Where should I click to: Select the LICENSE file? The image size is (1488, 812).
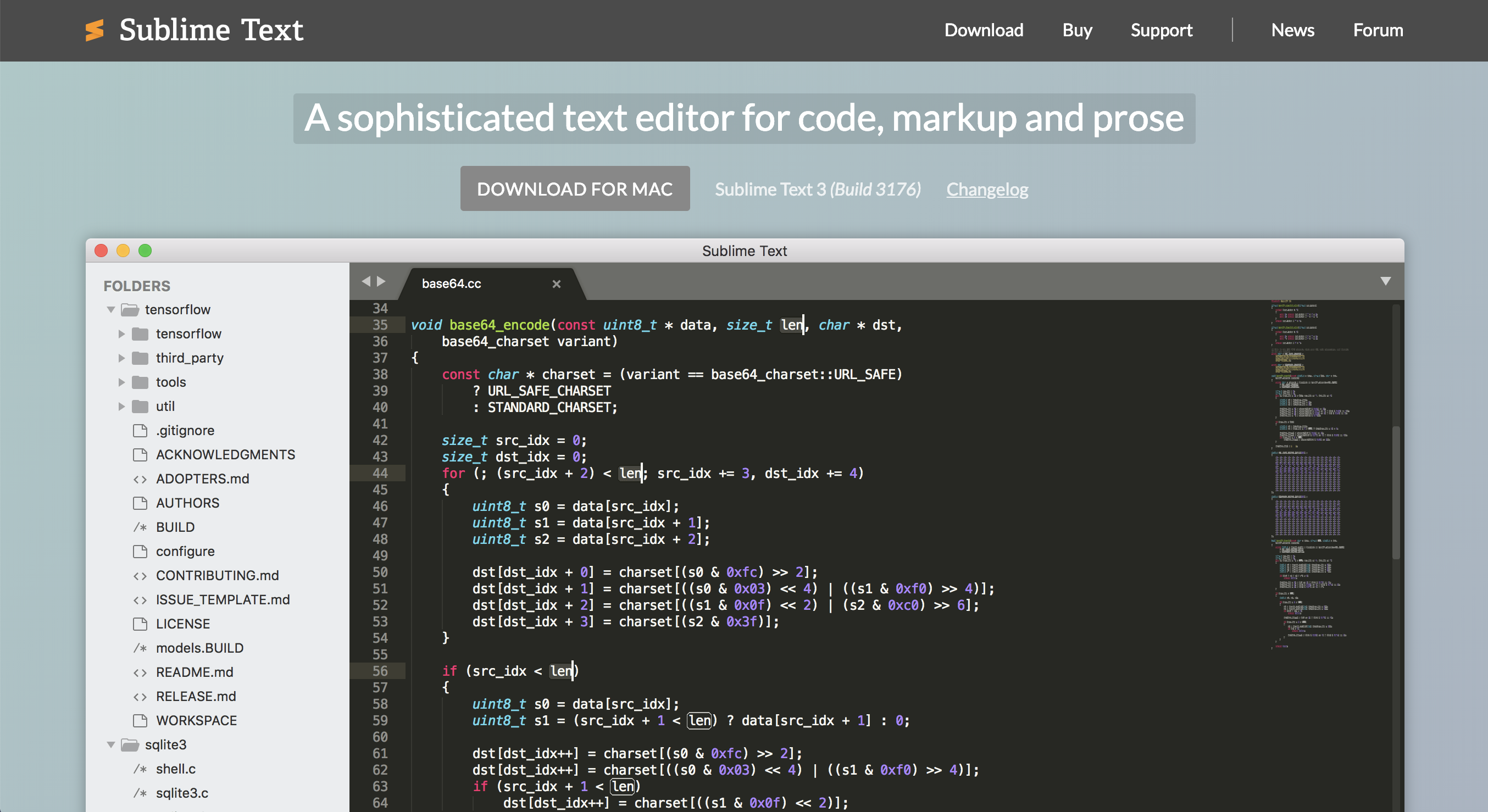coord(182,624)
